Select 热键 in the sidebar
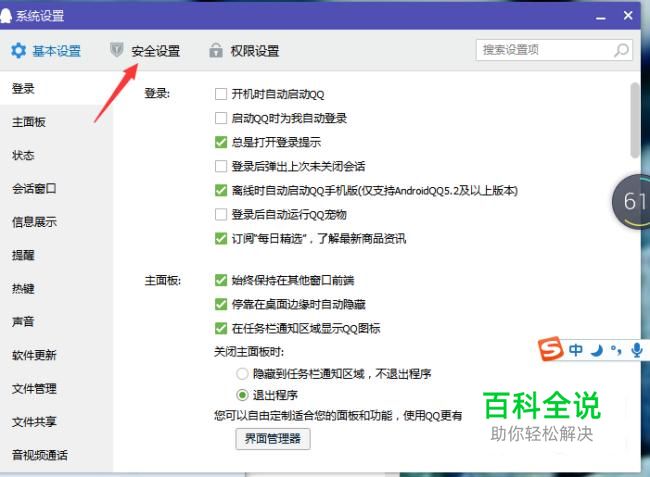The image size is (650, 477). pyautogui.click(x=56, y=288)
